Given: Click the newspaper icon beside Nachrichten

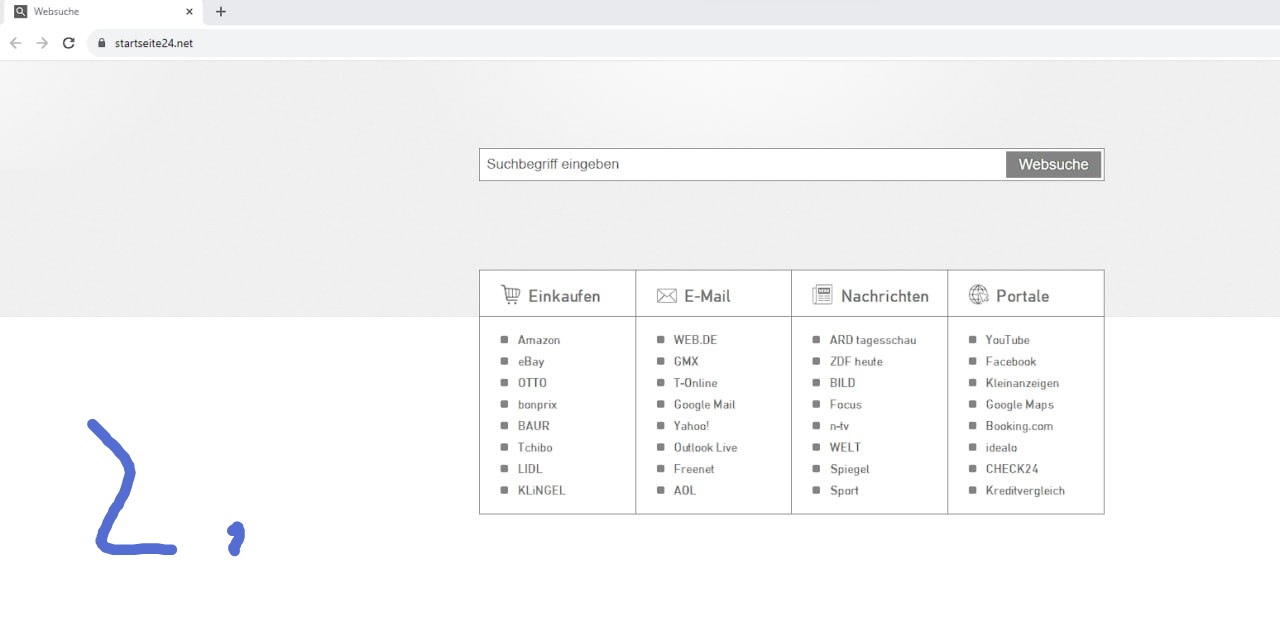Looking at the screenshot, I should click(x=822, y=295).
